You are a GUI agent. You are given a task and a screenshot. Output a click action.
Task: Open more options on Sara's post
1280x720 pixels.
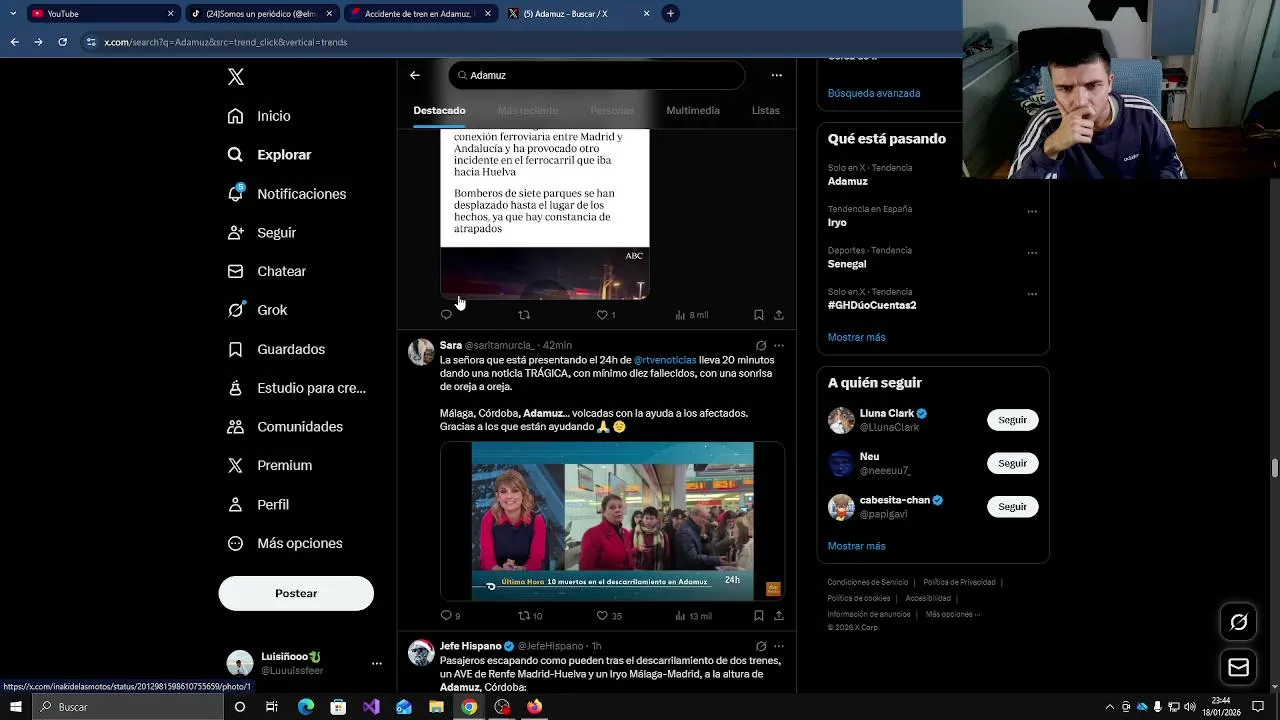click(779, 346)
